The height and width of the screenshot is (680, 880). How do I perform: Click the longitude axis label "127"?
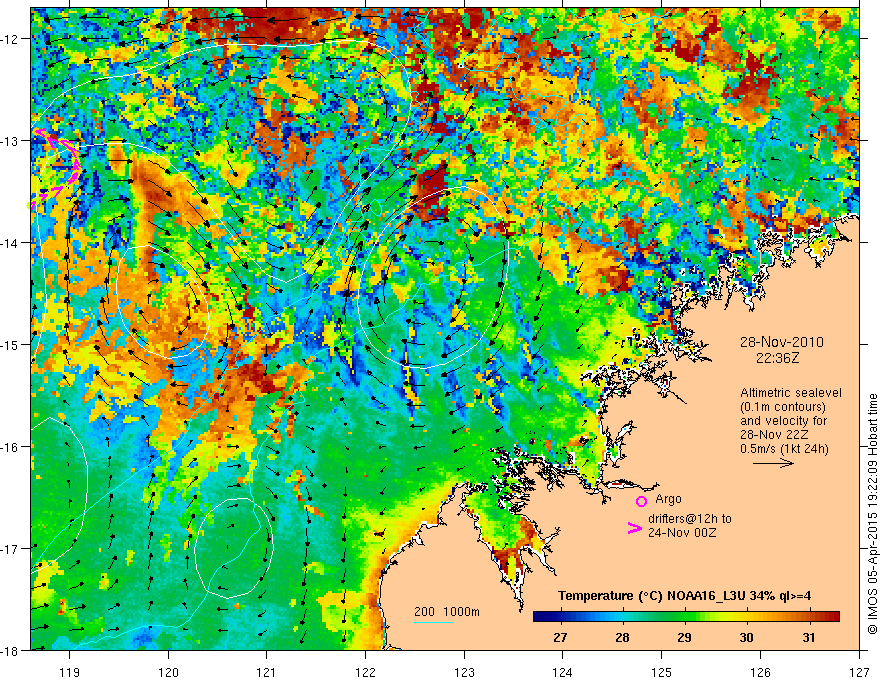859,672
